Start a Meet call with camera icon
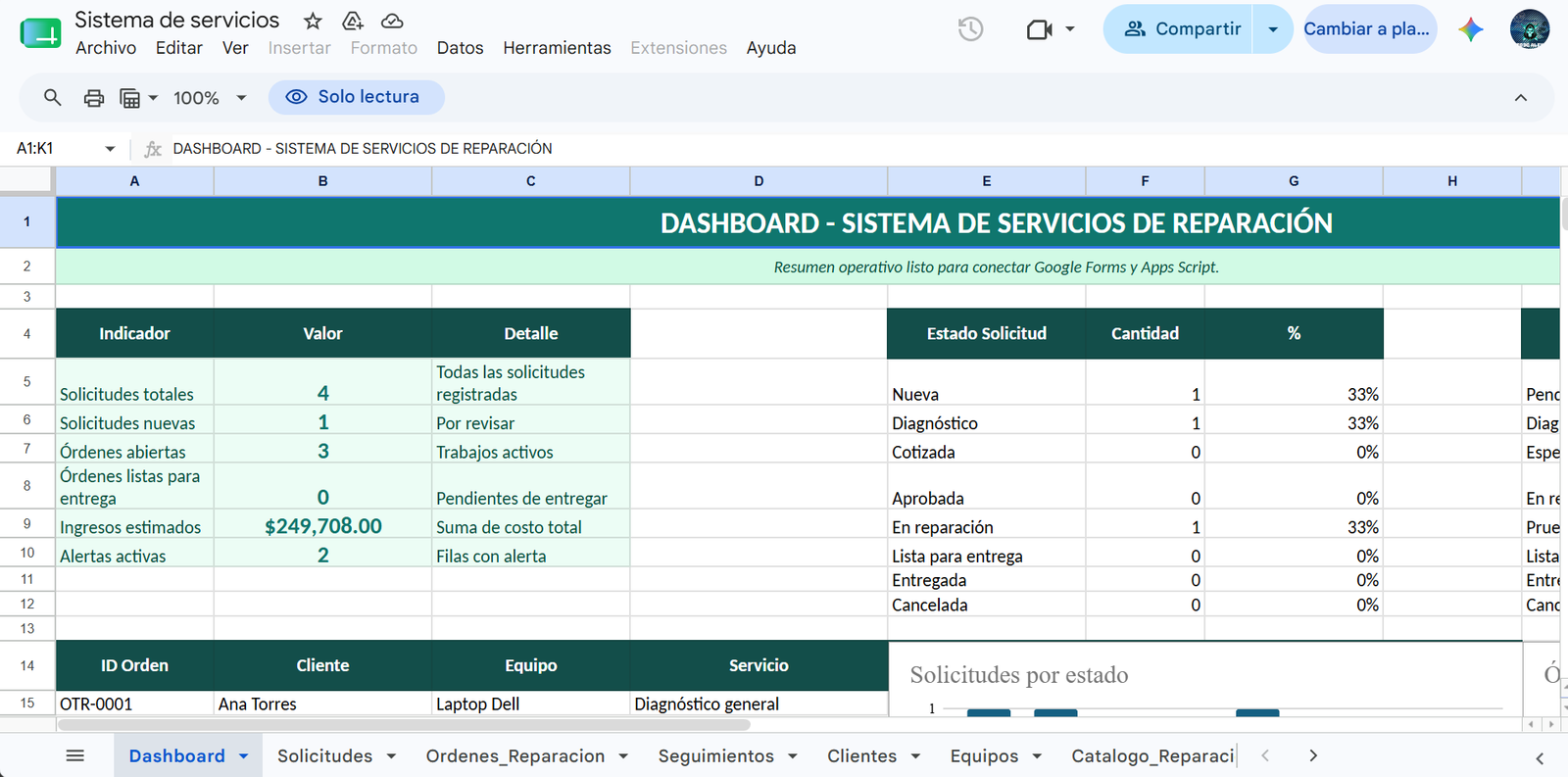 coord(1039,29)
